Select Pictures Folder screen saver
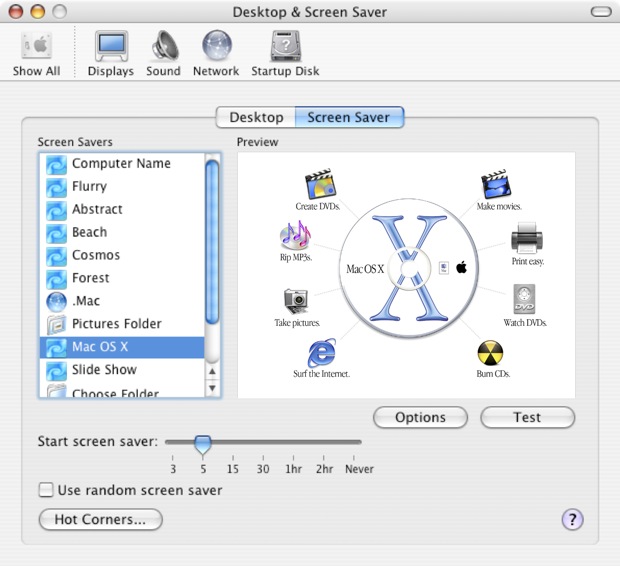Screen dimensions: 620x566 [x=122, y=324]
